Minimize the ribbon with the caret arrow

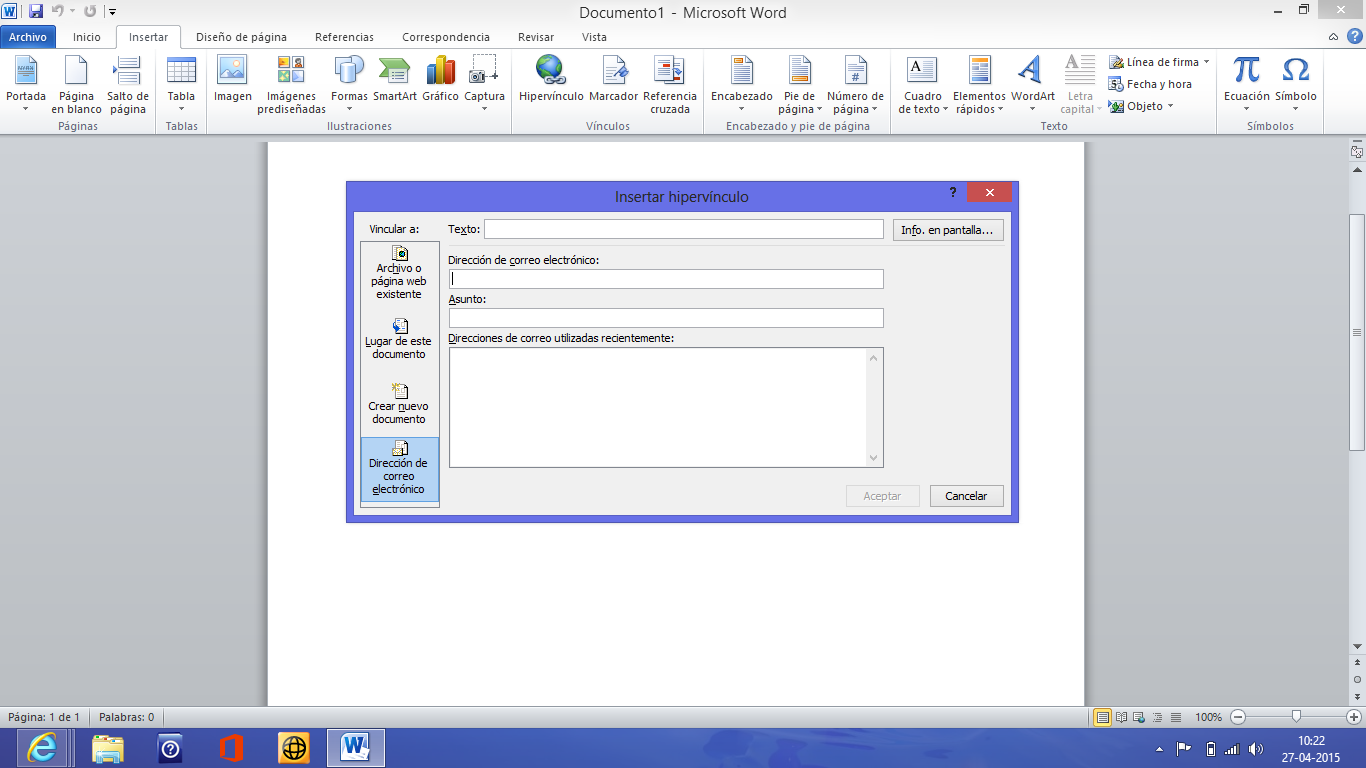point(1335,37)
